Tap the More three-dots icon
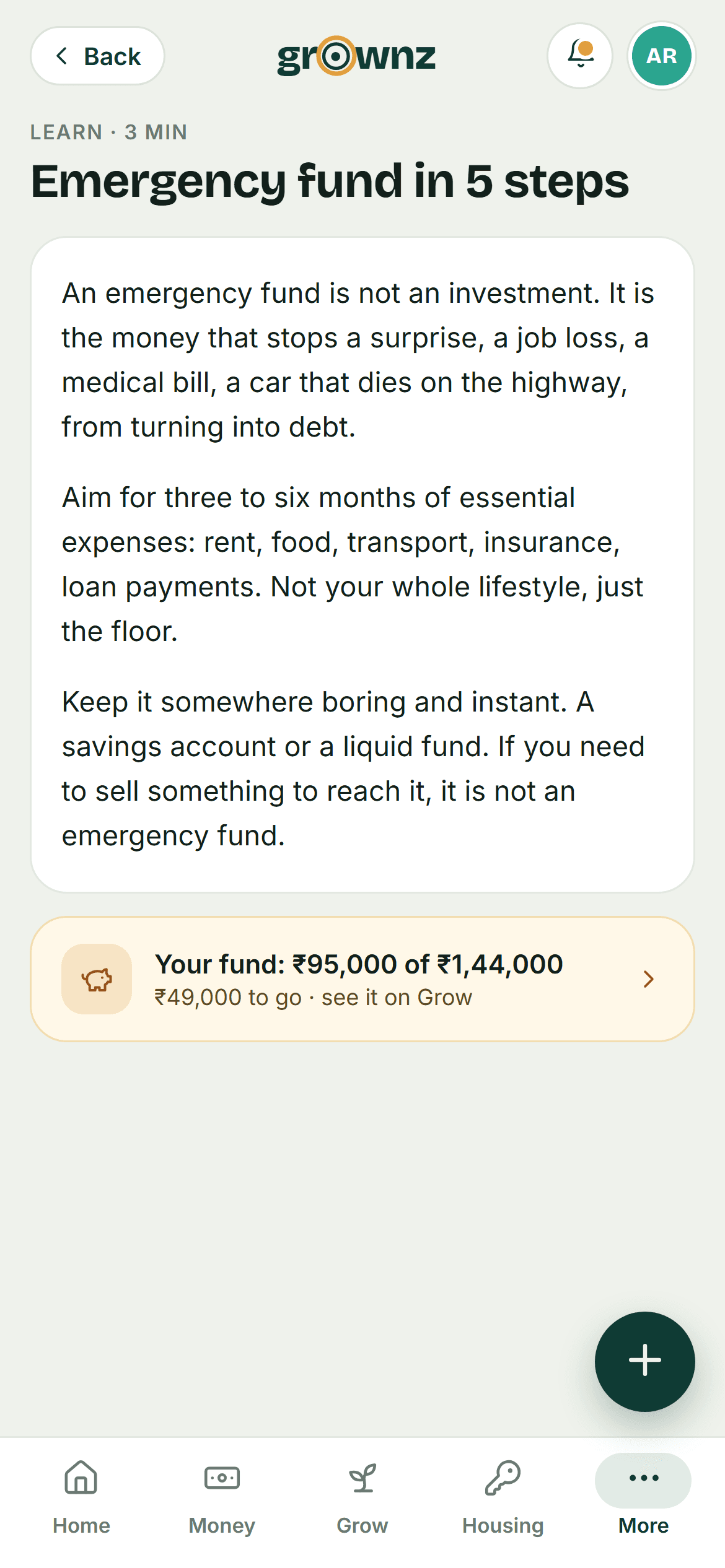The height and width of the screenshot is (1568, 725). (x=643, y=1479)
